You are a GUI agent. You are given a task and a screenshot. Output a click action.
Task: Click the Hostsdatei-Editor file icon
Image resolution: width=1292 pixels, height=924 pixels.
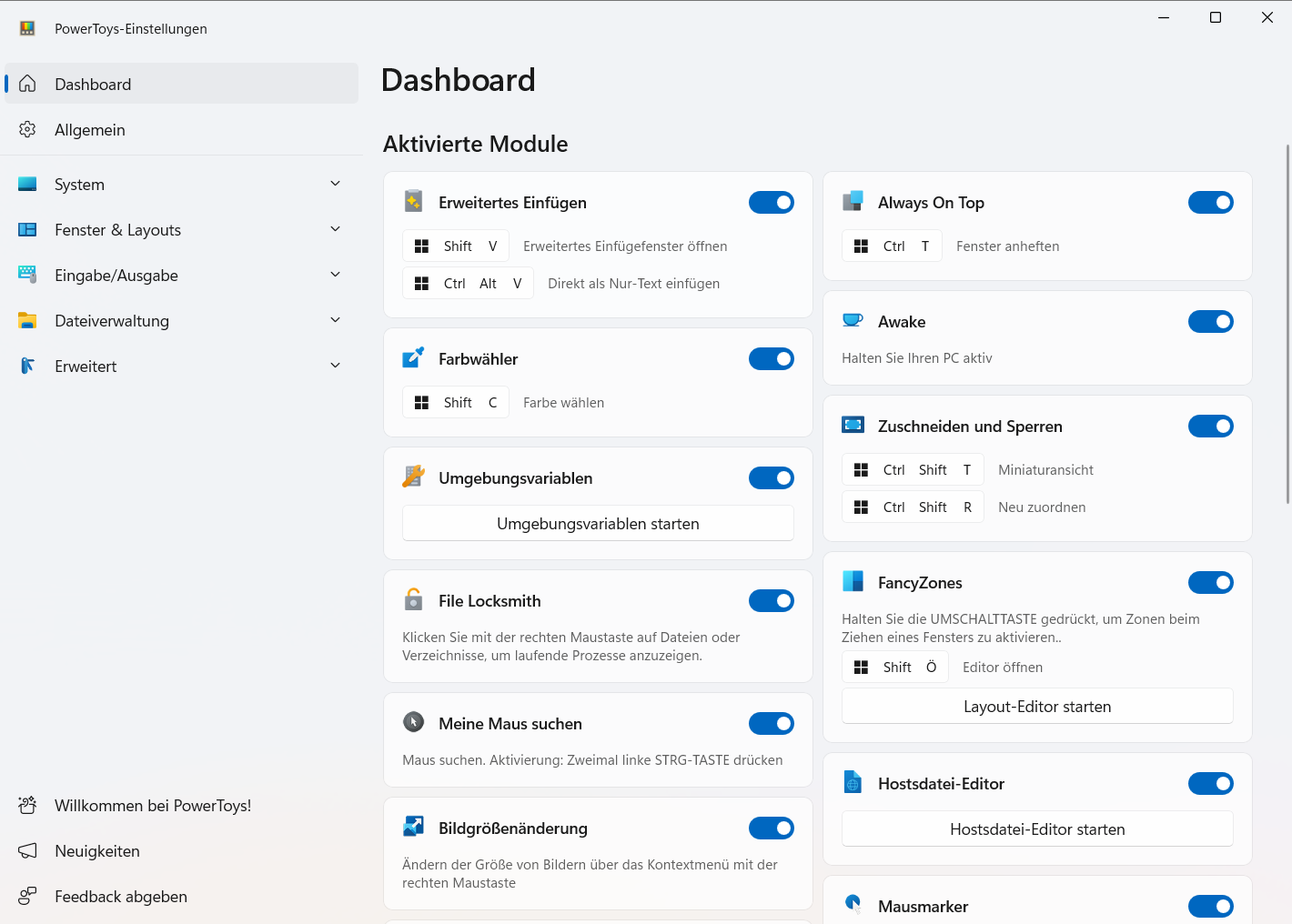[x=853, y=783]
